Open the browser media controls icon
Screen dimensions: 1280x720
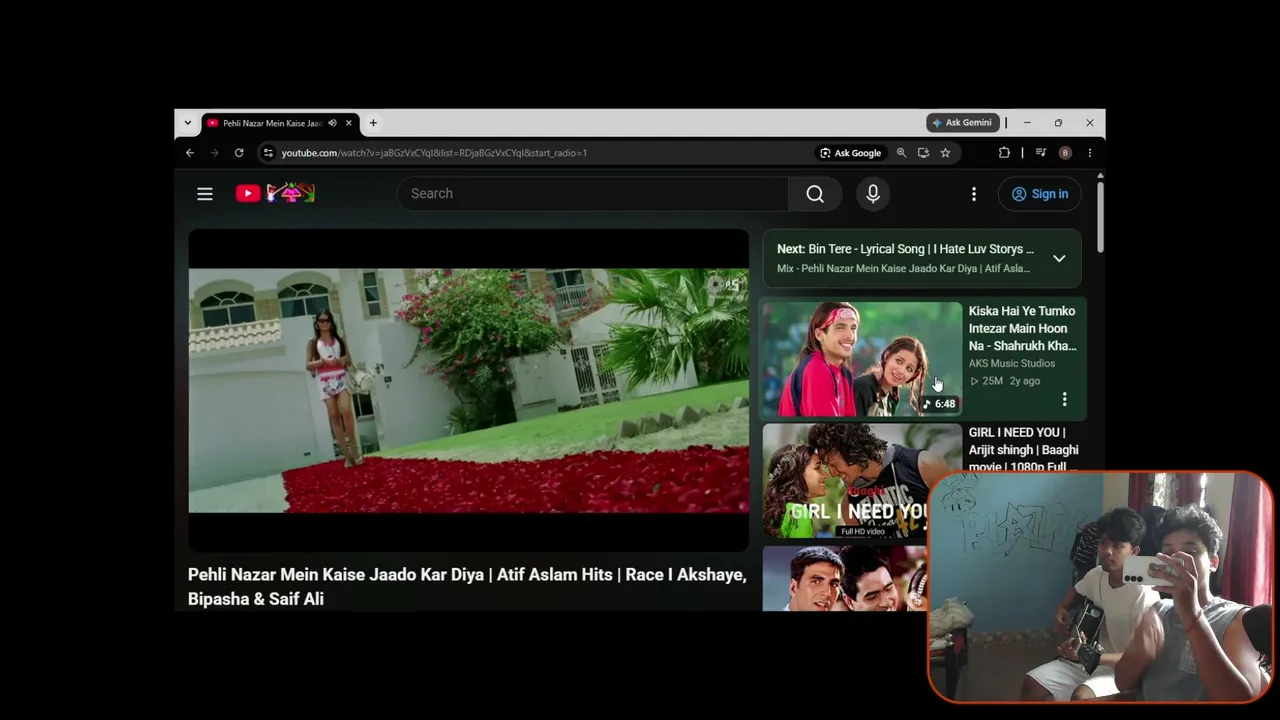(1041, 153)
